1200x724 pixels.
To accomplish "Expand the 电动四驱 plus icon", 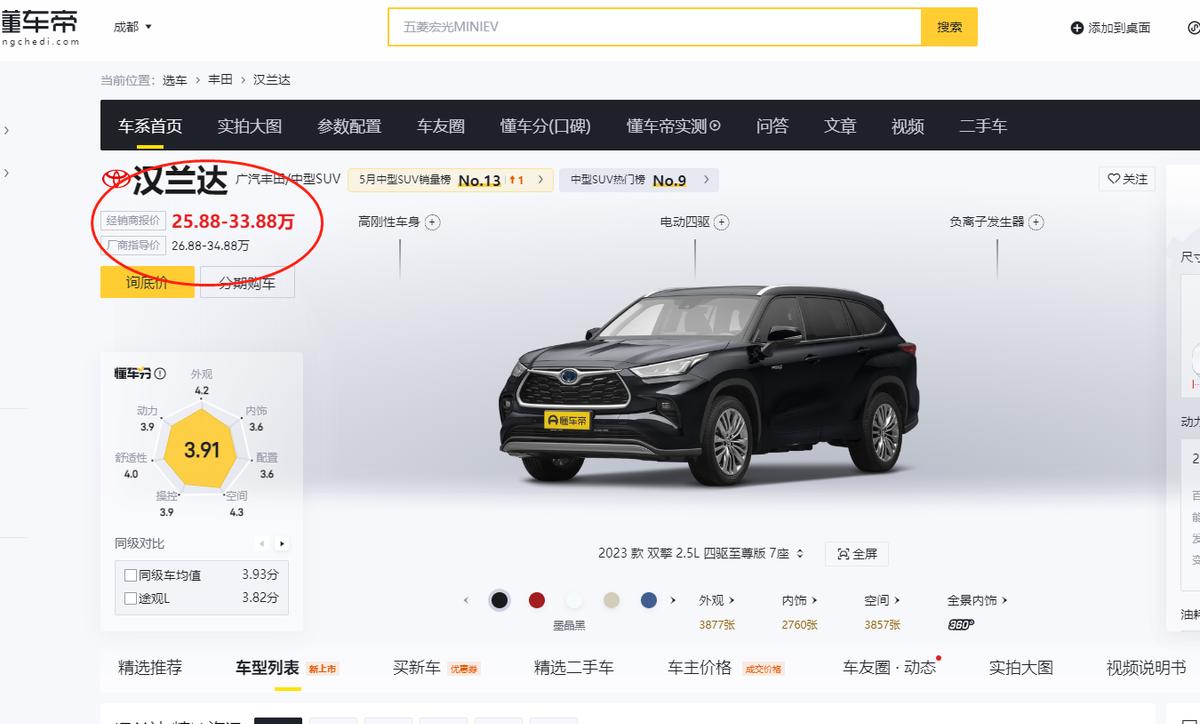I will 721,222.
